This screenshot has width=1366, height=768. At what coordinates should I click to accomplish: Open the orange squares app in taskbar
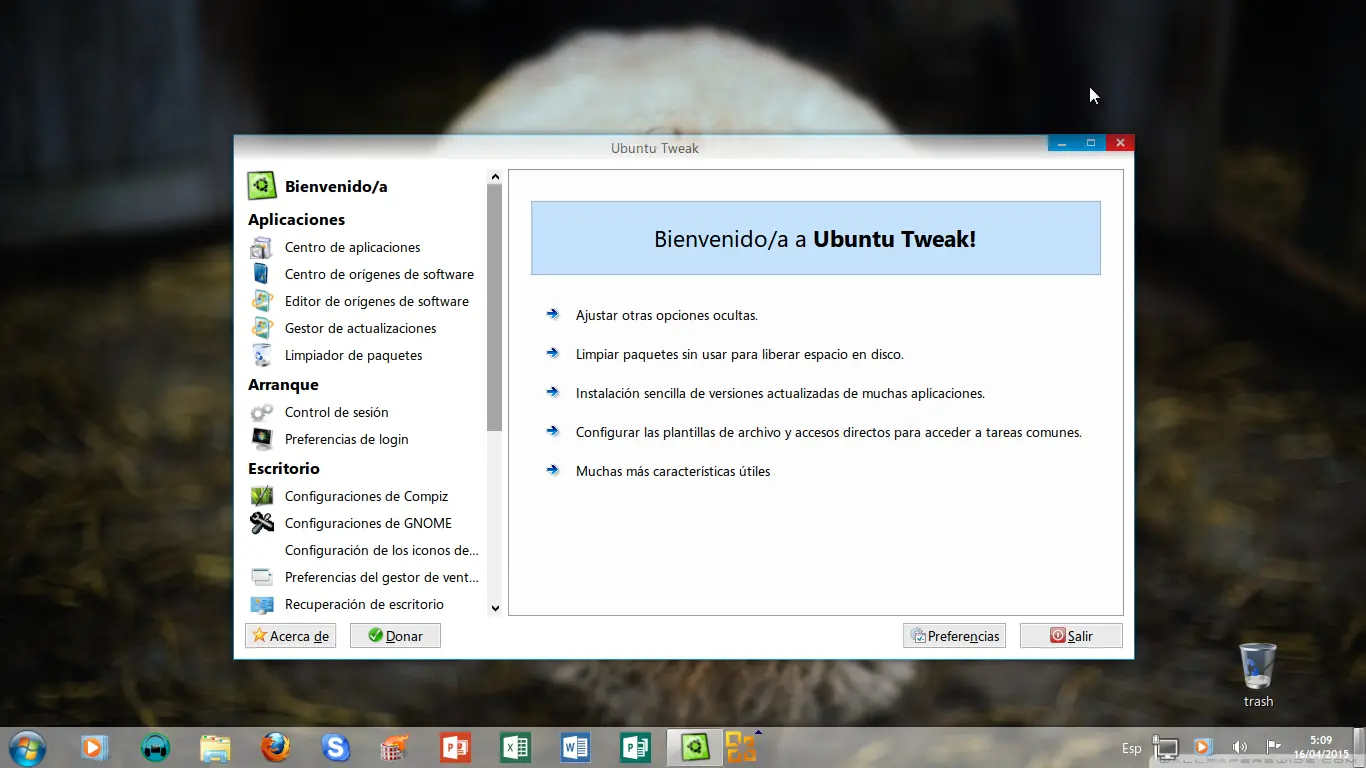[x=741, y=747]
